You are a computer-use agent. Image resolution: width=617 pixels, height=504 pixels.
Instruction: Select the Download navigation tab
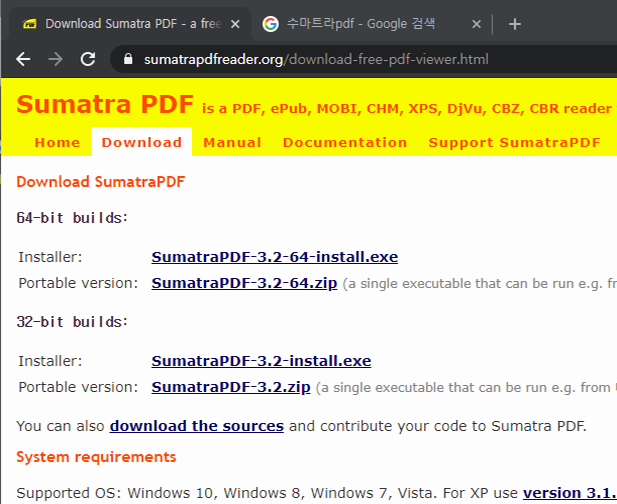tap(142, 142)
